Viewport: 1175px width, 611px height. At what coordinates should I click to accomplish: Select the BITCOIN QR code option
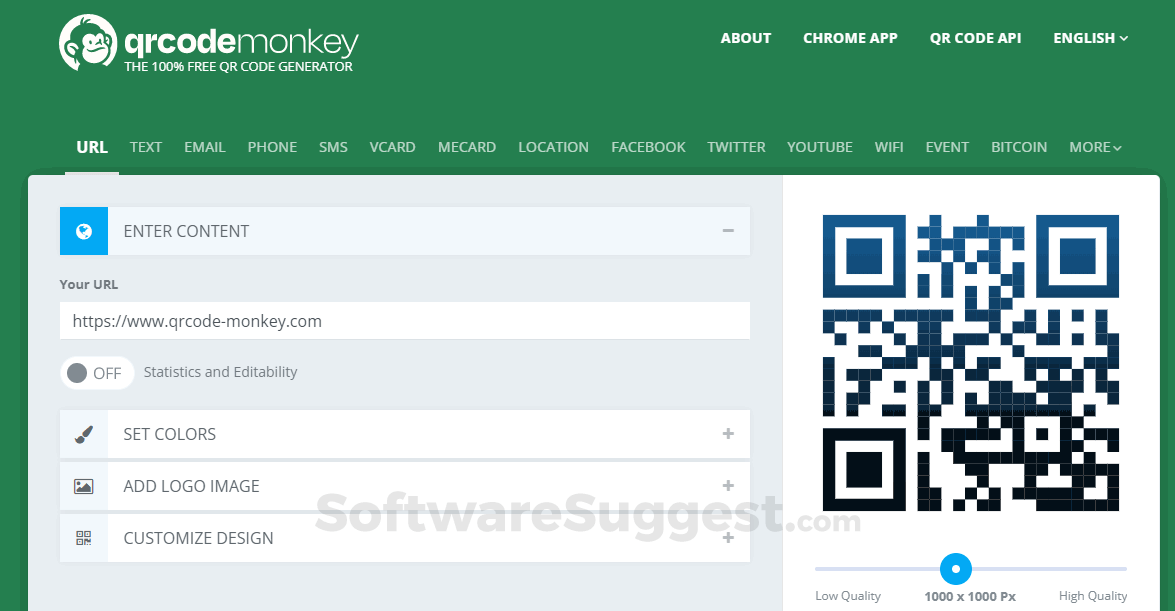(1019, 147)
